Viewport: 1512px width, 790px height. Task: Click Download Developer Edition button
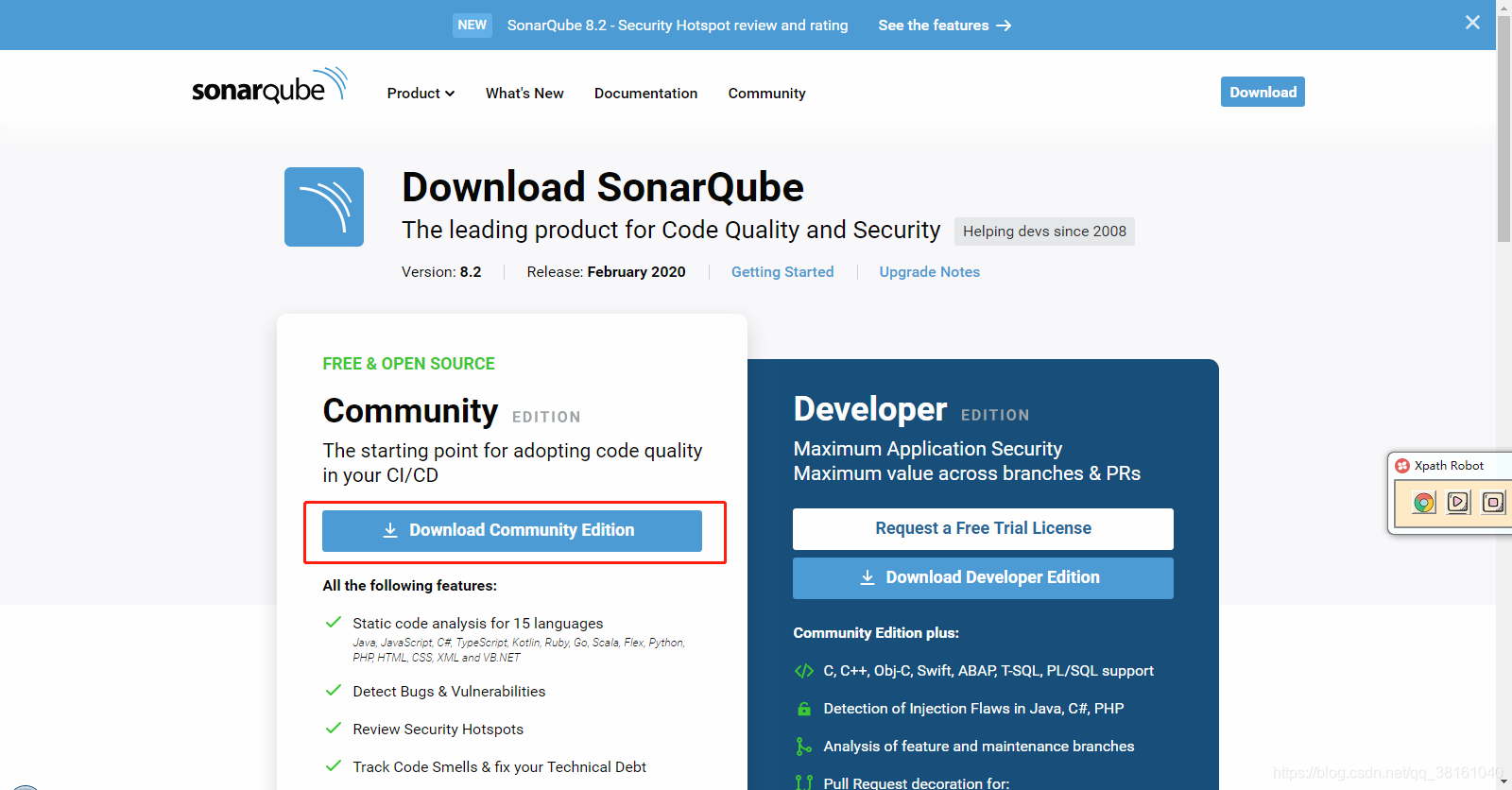click(x=983, y=578)
